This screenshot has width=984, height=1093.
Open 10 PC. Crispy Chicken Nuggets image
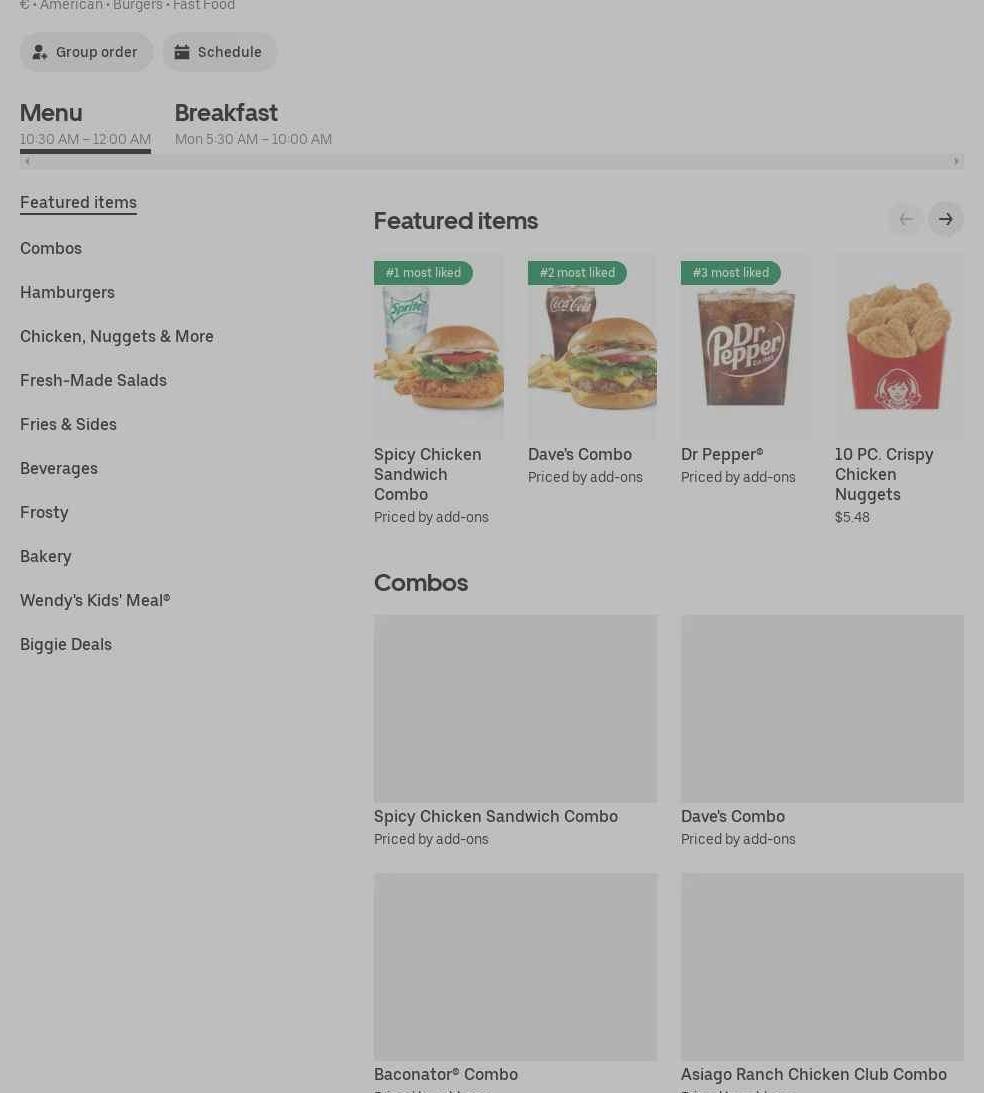[899, 346]
